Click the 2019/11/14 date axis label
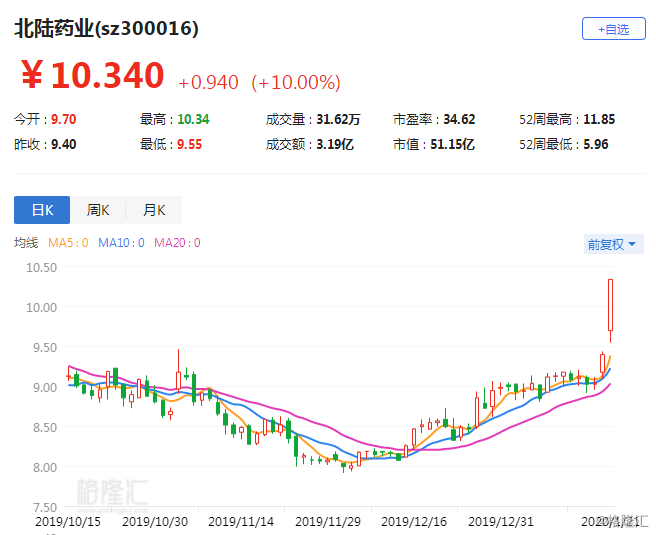Image resolution: width=656 pixels, height=535 pixels. point(241,522)
